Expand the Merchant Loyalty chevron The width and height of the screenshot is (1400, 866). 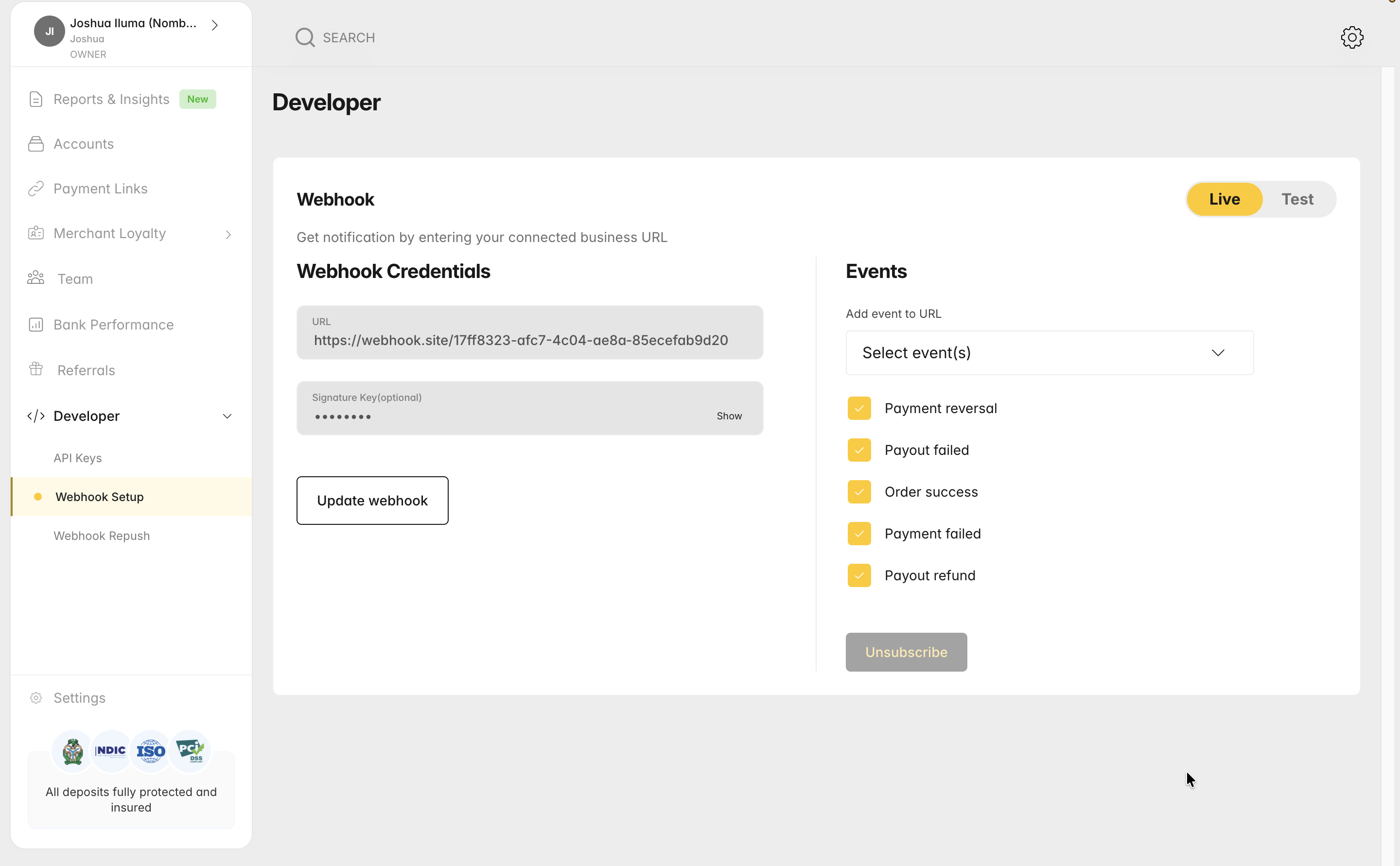228,234
